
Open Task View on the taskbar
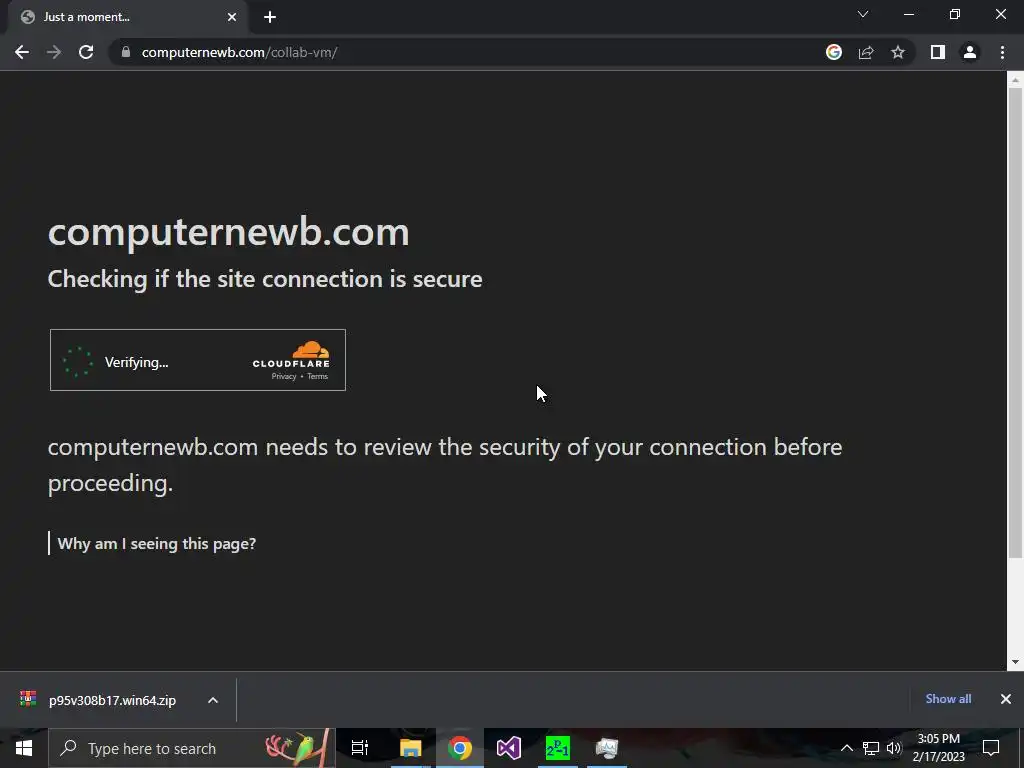360,748
